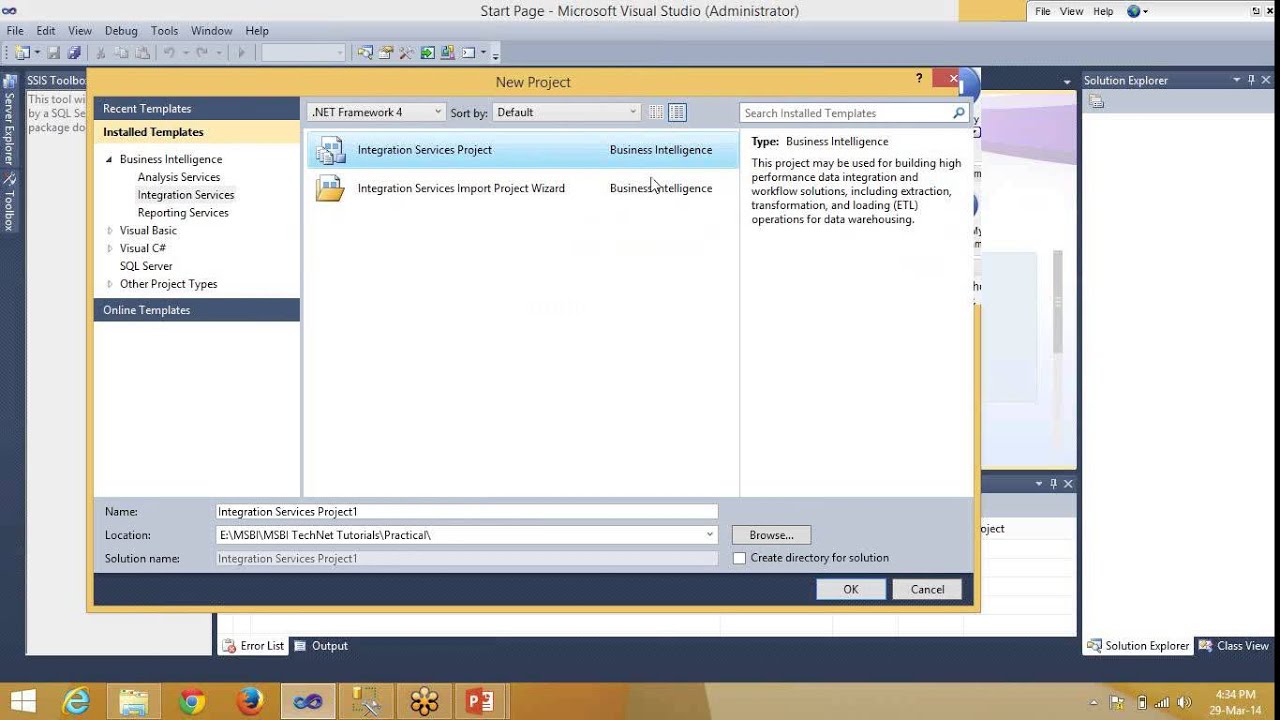Click the Search Installed Templates field
This screenshot has width=1280, height=720.
click(x=845, y=113)
